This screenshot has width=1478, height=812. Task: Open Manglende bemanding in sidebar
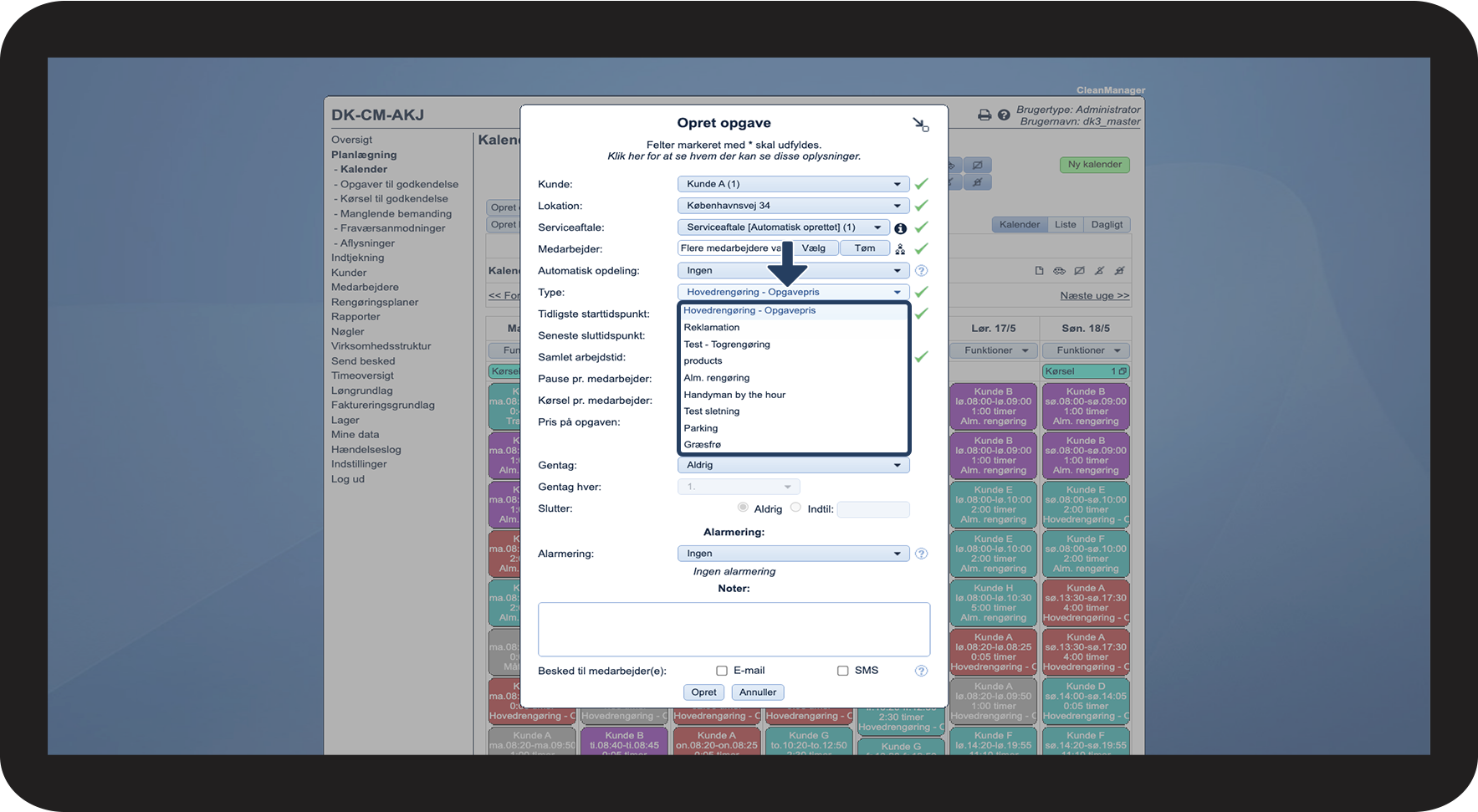point(396,214)
